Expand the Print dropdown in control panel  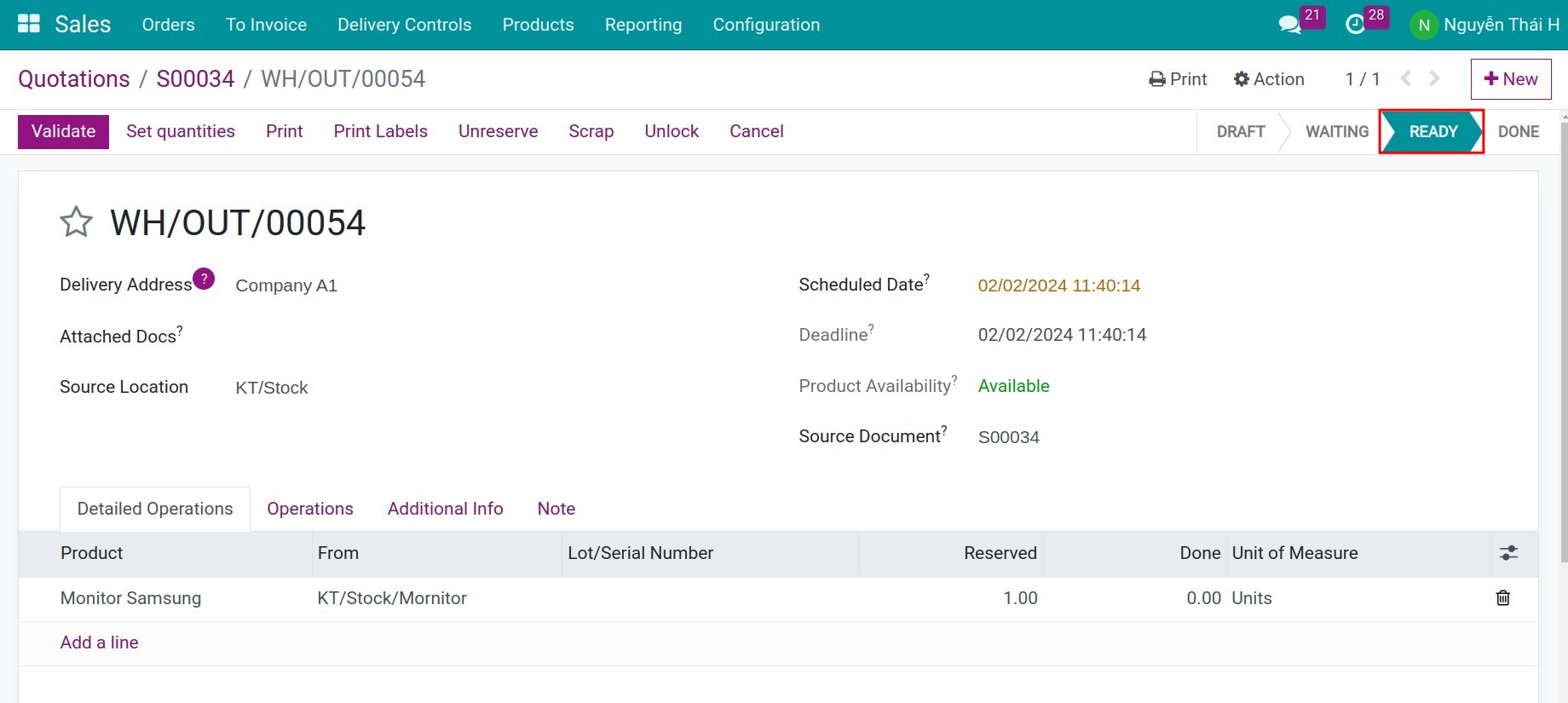pyautogui.click(x=1178, y=79)
